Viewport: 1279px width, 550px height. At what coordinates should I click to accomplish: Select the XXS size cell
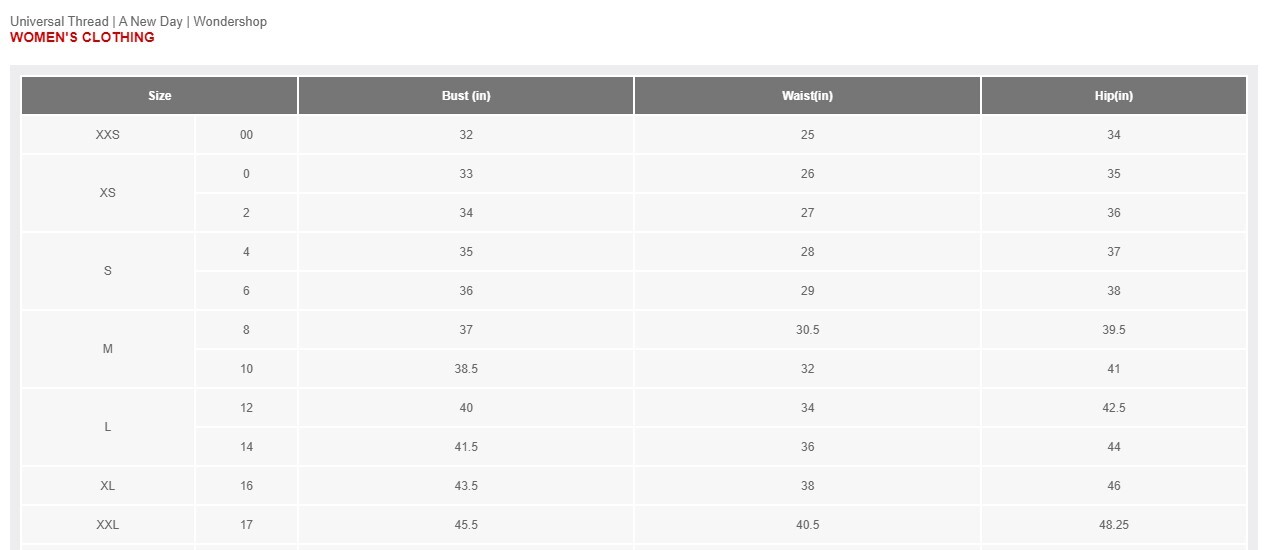pyautogui.click(x=108, y=135)
